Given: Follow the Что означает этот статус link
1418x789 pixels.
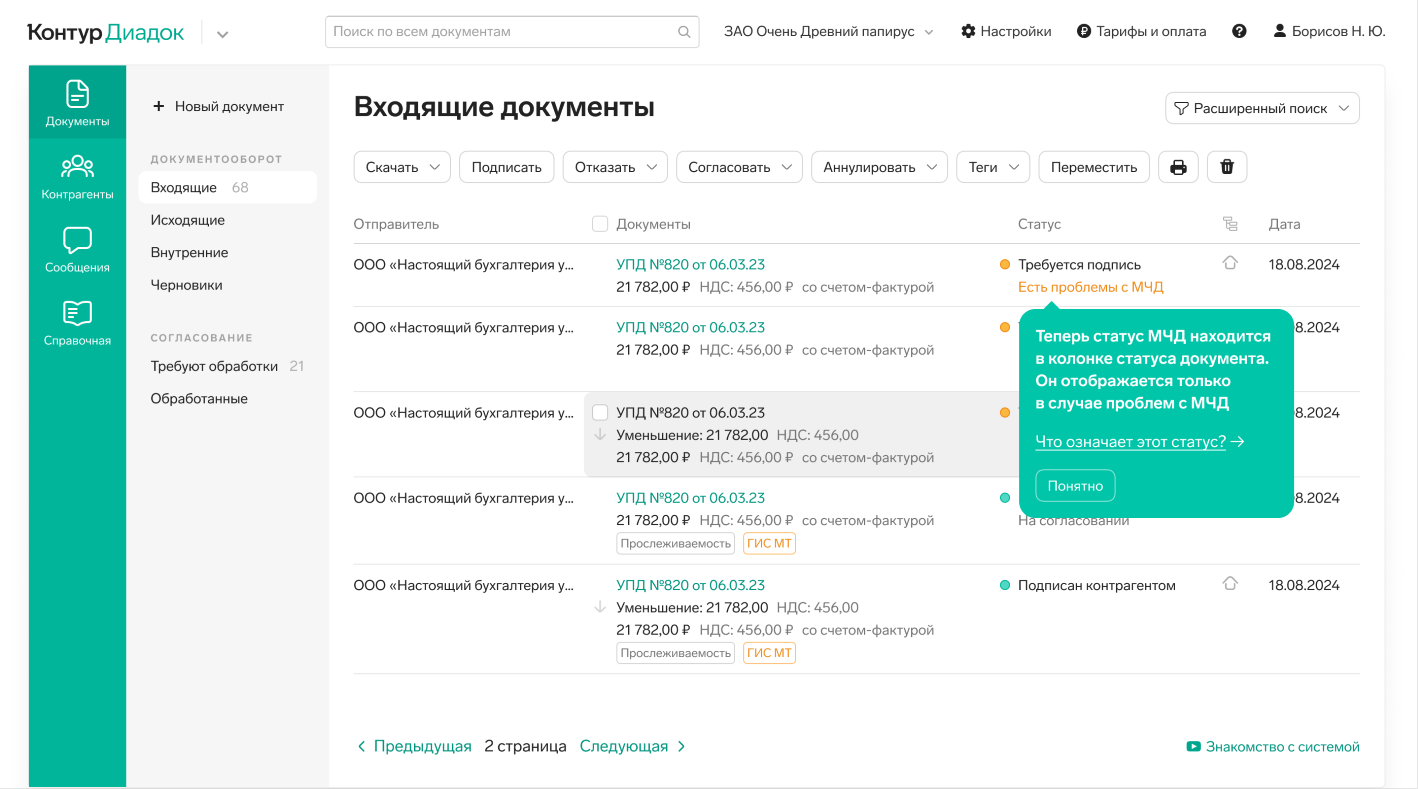Looking at the screenshot, I should point(1131,441).
